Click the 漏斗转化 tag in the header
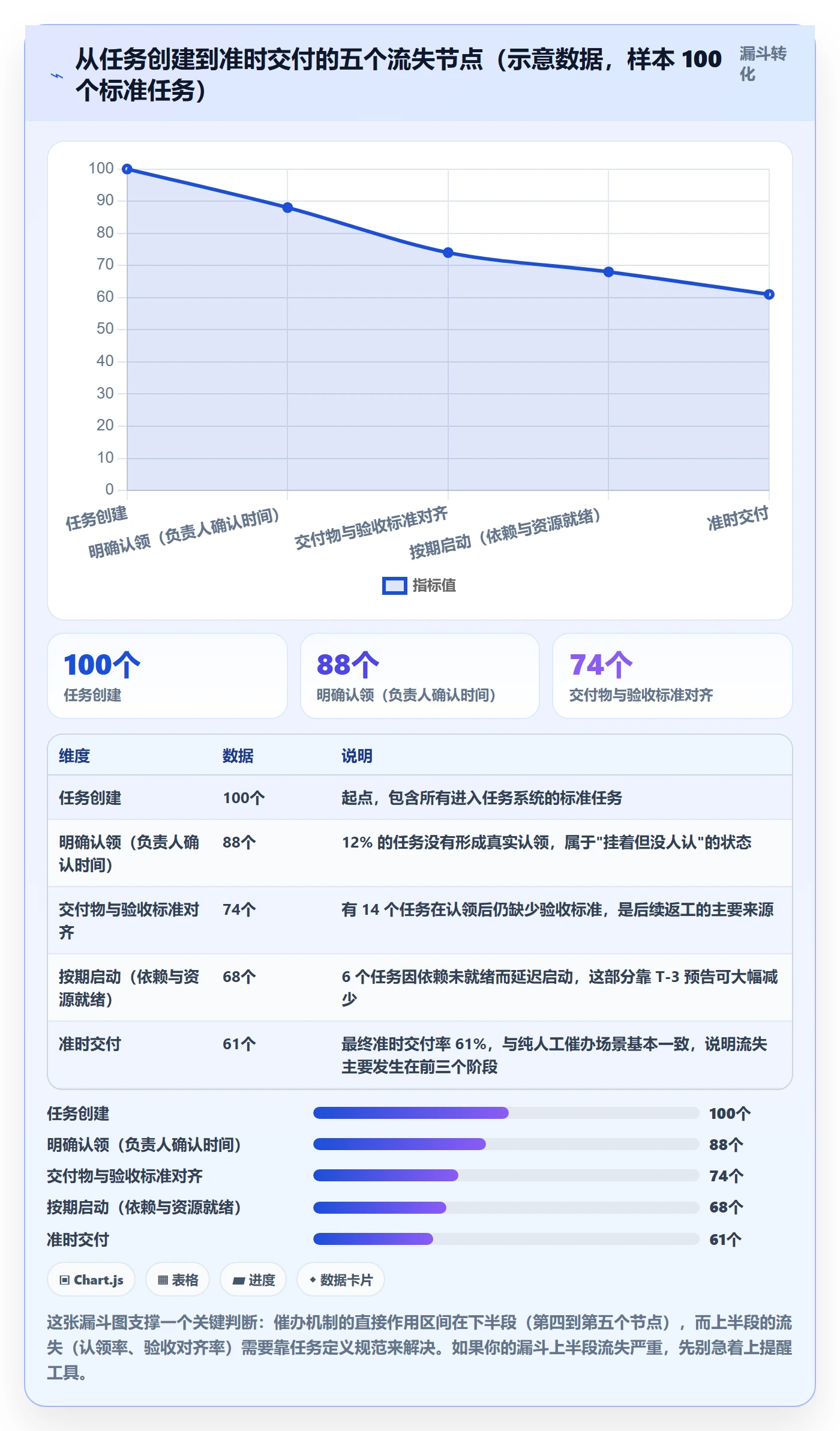This screenshot has height=1431, width=840. (763, 64)
